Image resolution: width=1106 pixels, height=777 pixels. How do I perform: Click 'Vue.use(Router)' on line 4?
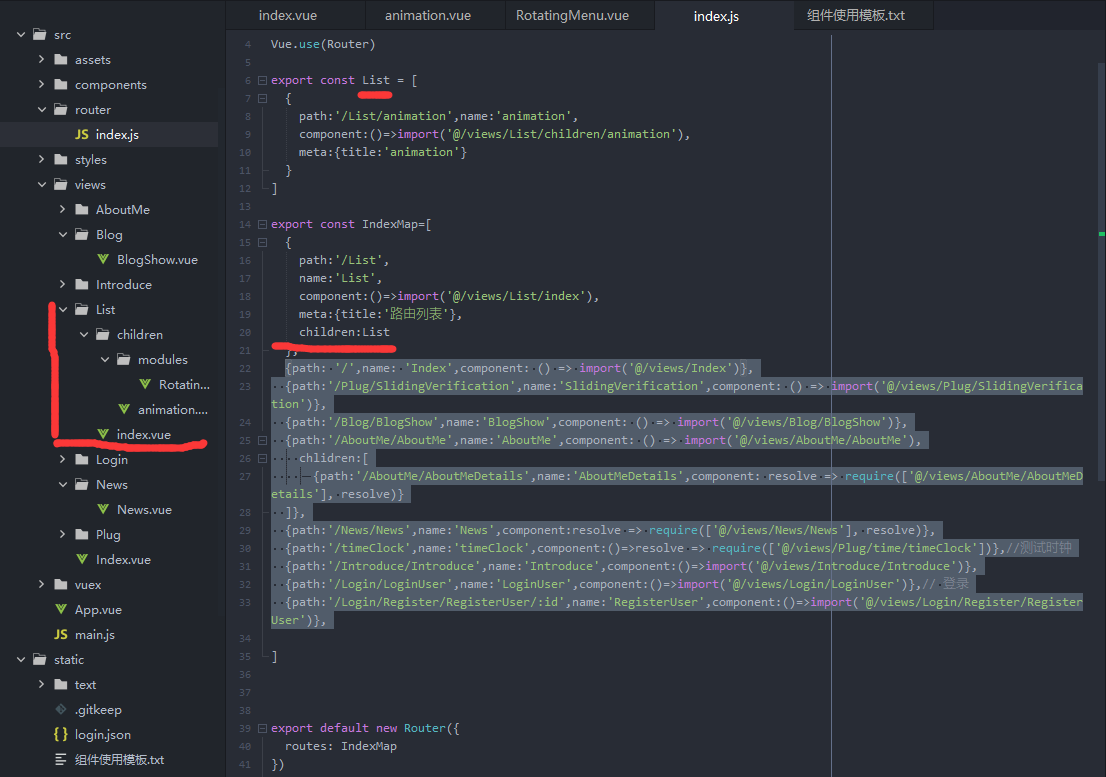coord(323,44)
